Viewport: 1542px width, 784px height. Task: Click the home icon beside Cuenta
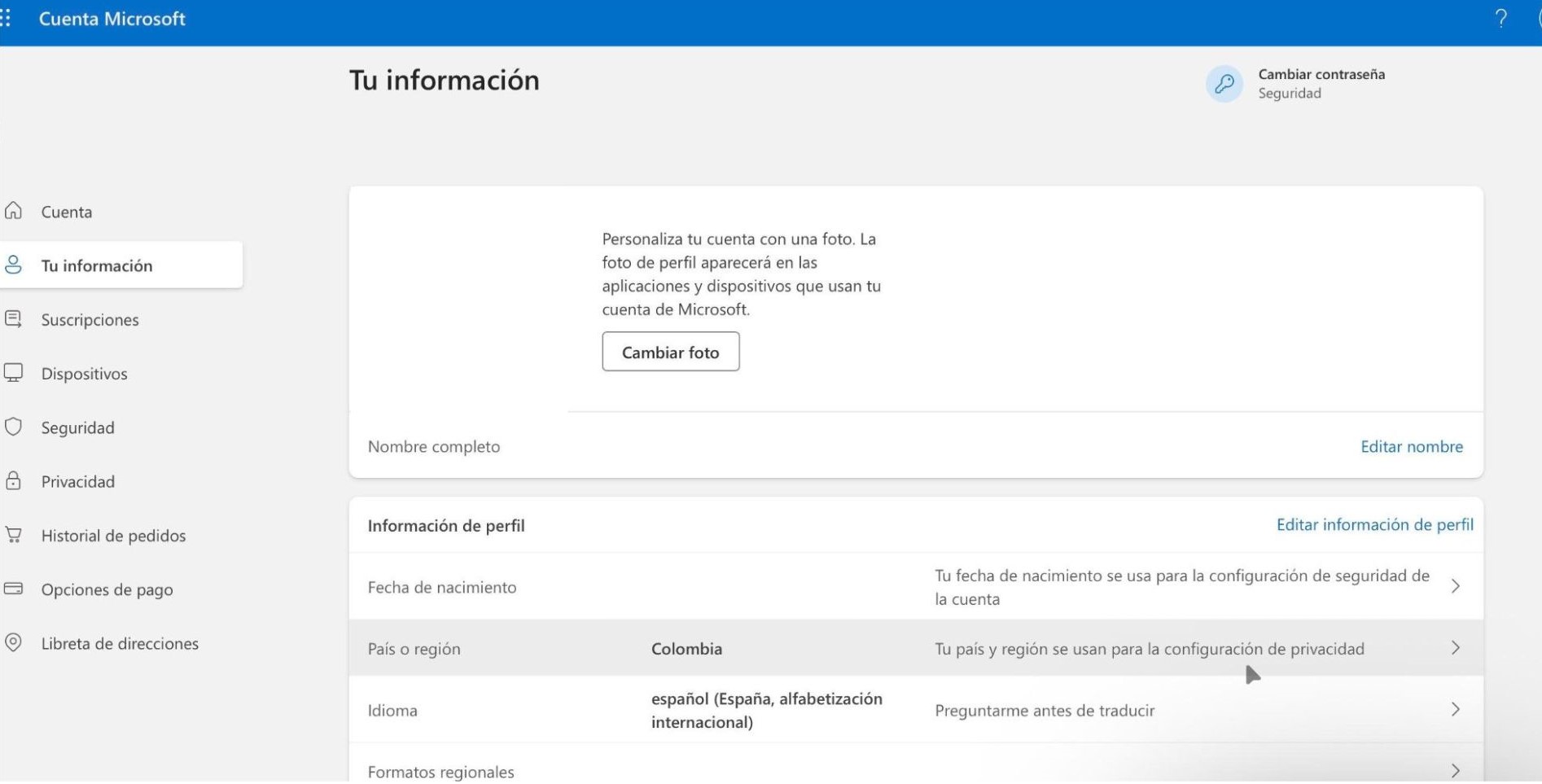tap(13, 212)
